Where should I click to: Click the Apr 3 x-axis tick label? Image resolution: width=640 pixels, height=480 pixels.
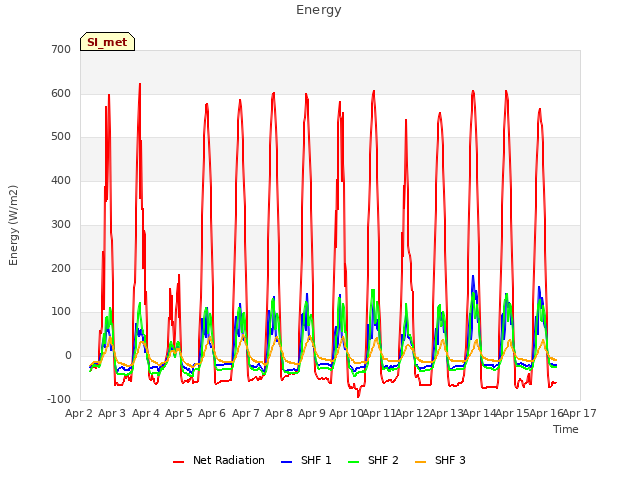click(x=112, y=413)
